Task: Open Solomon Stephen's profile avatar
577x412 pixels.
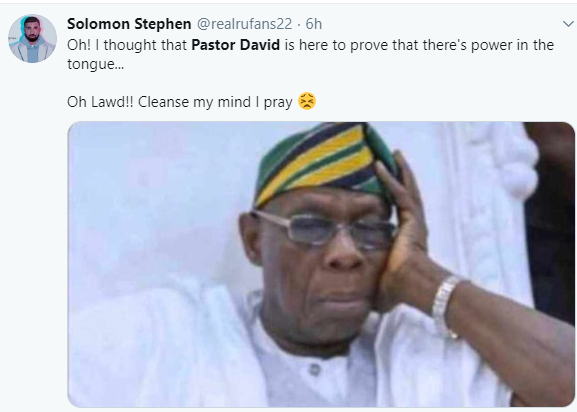Action: [32, 39]
